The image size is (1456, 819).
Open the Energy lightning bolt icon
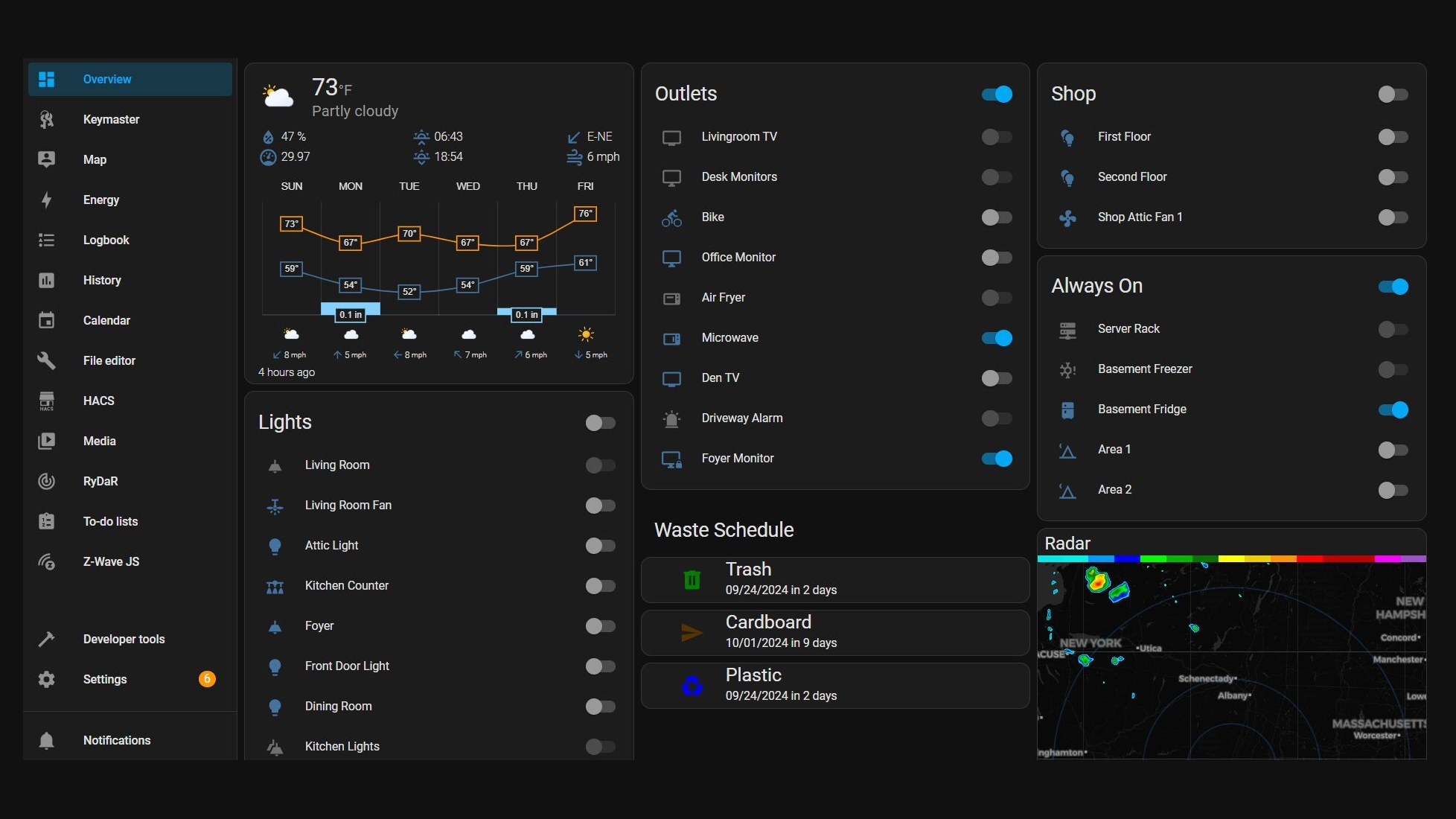point(46,200)
